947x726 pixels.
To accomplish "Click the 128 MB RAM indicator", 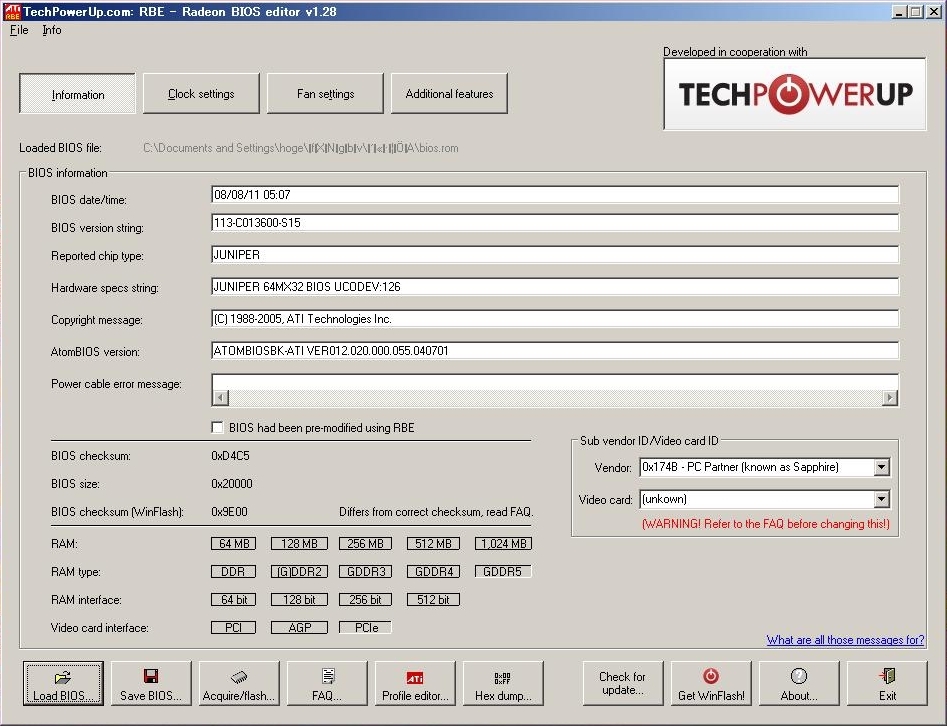I will coord(300,544).
